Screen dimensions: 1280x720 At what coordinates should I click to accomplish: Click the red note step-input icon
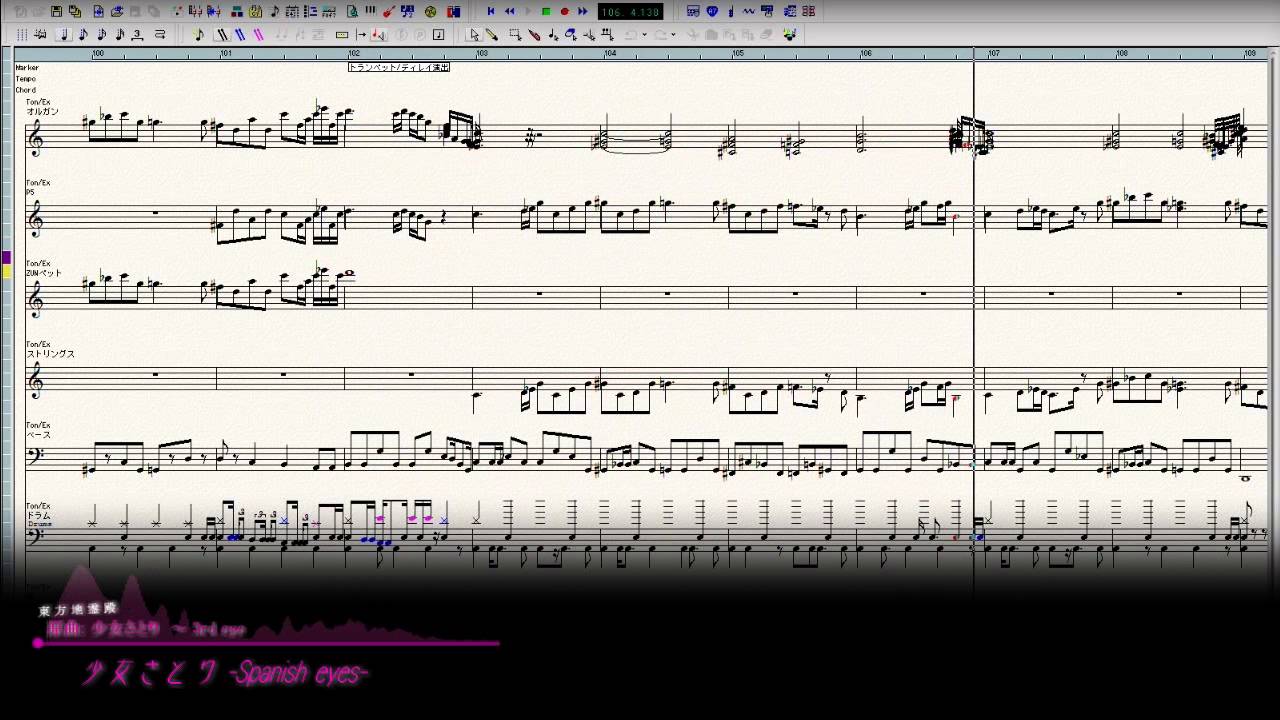coord(379,34)
